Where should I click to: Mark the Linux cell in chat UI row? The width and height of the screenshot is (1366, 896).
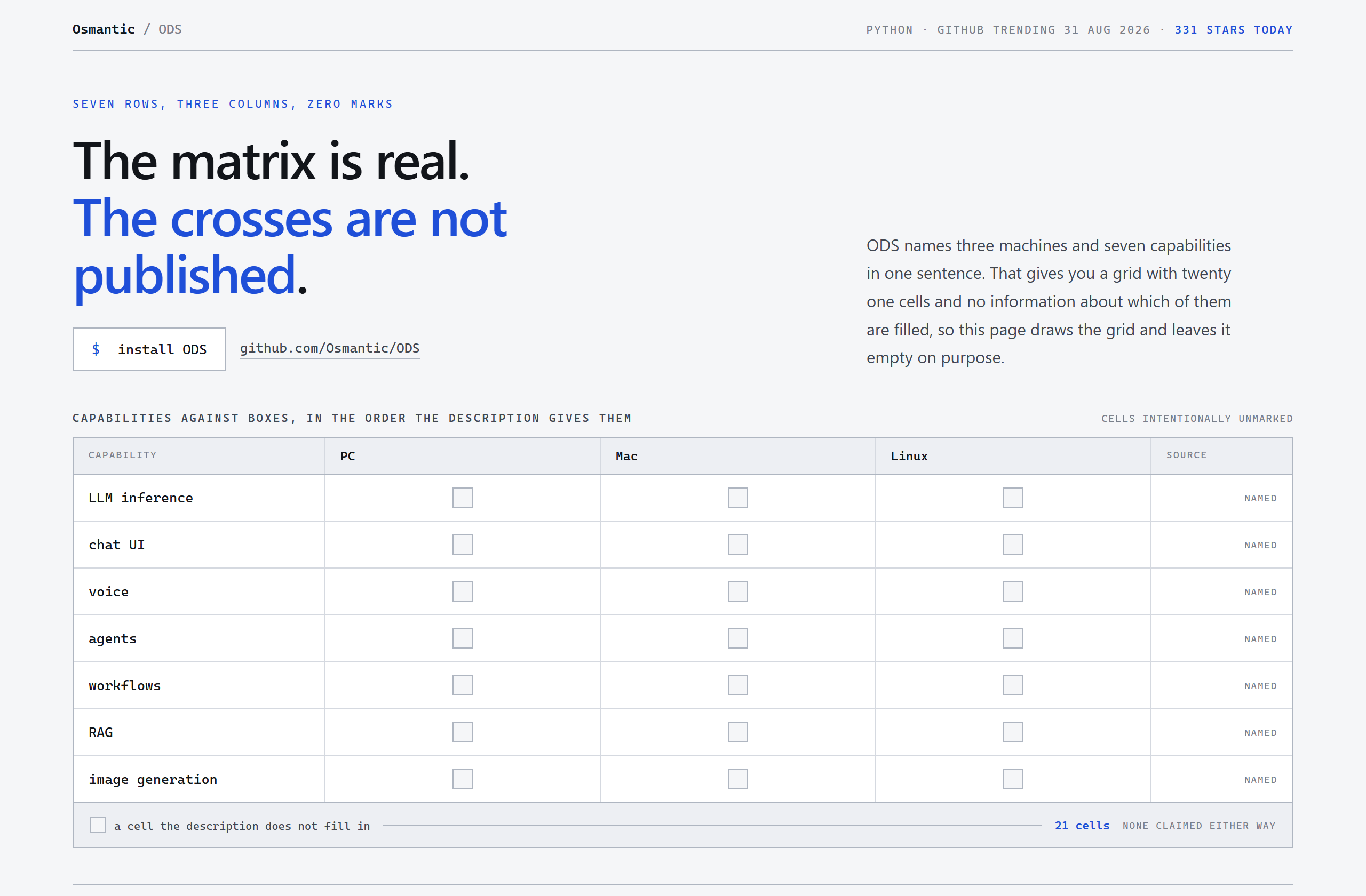[1013, 545]
